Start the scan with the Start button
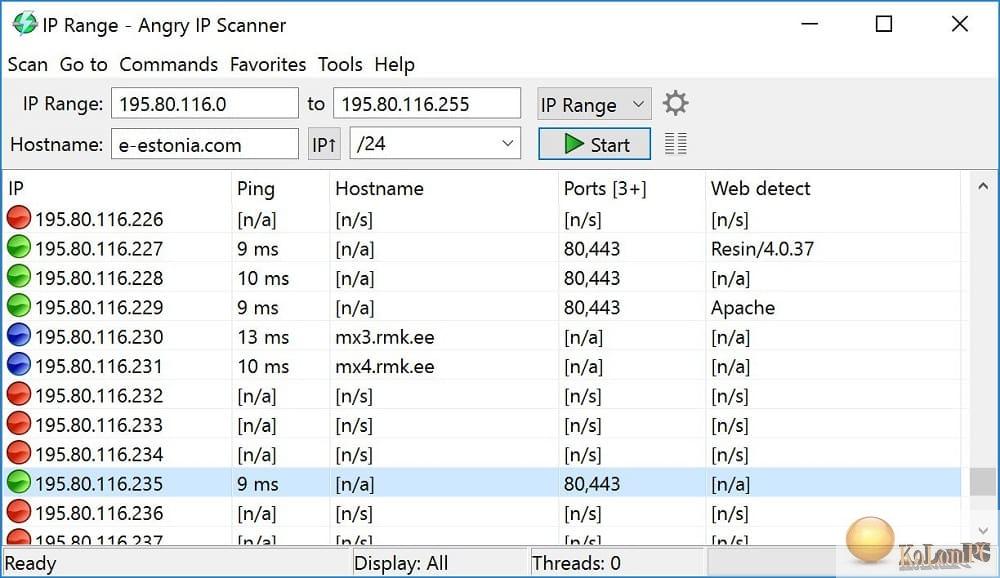The width and height of the screenshot is (1000, 578). pos(594,144)
